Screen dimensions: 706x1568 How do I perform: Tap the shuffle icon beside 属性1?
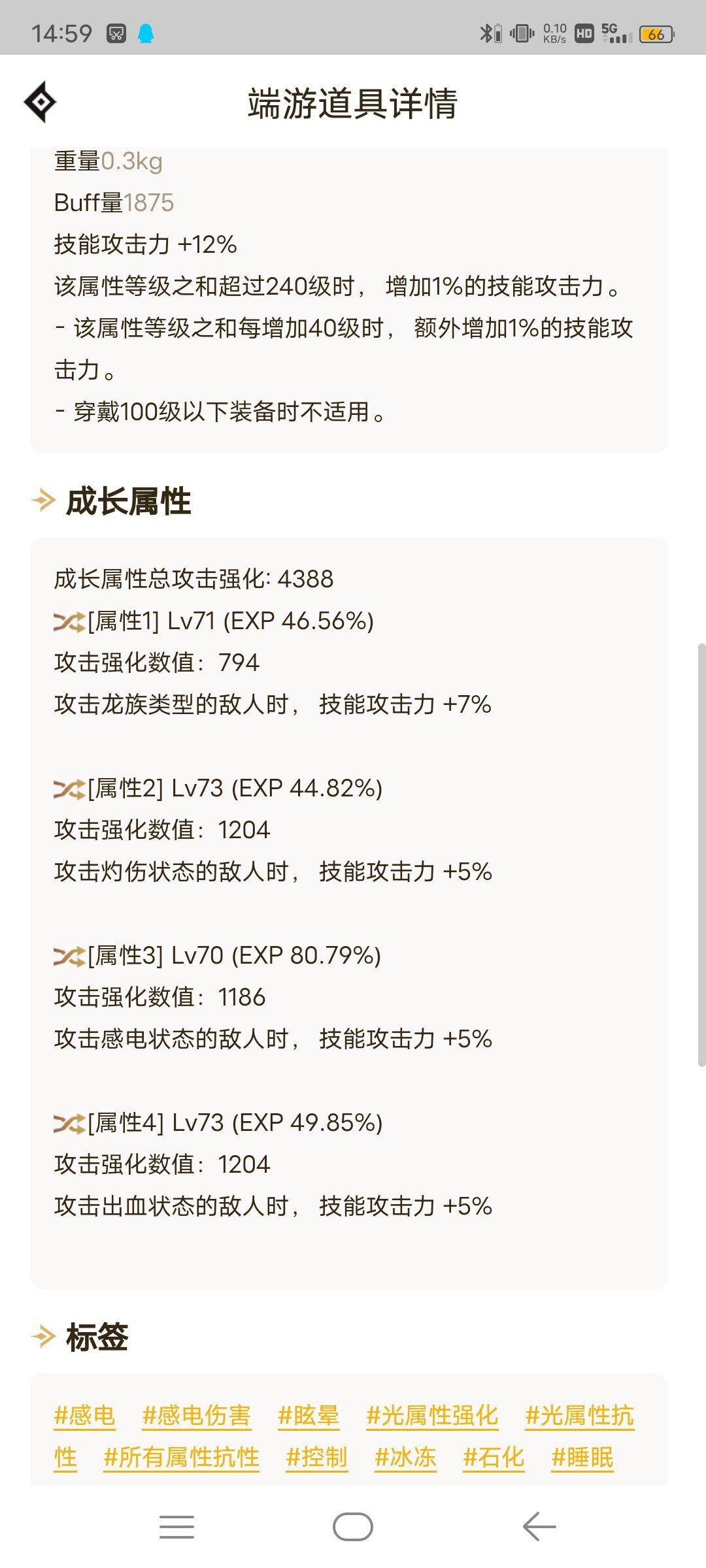(x=69, y=622)
